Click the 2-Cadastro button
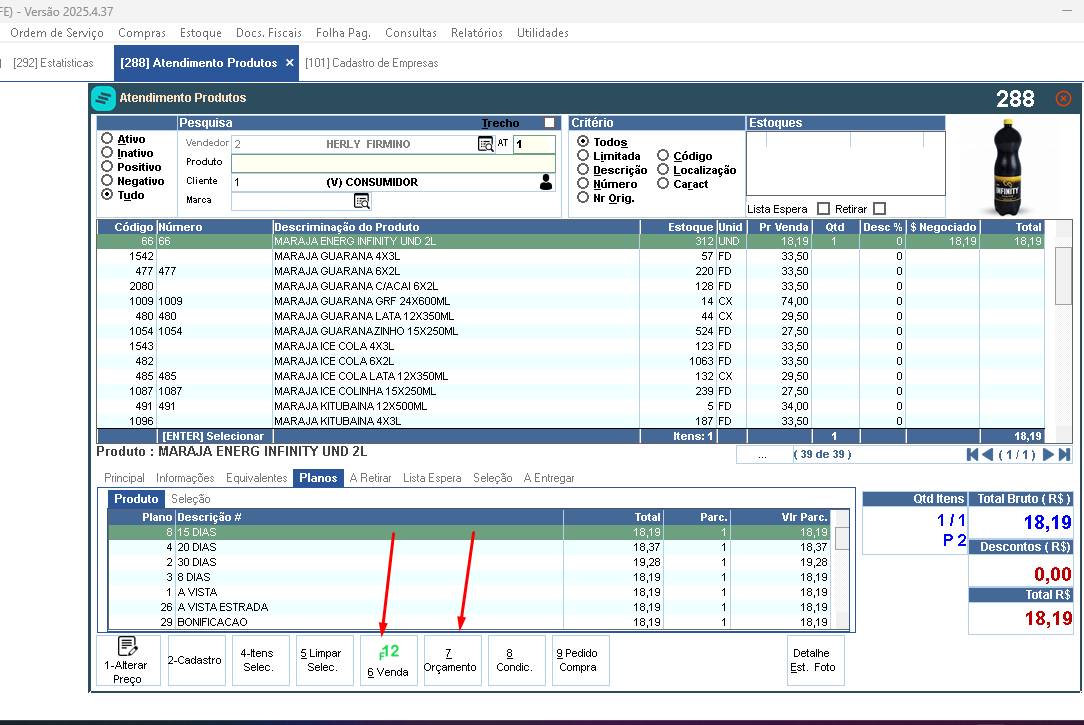This screenshot has height=725, width=1084. (195, 661)
